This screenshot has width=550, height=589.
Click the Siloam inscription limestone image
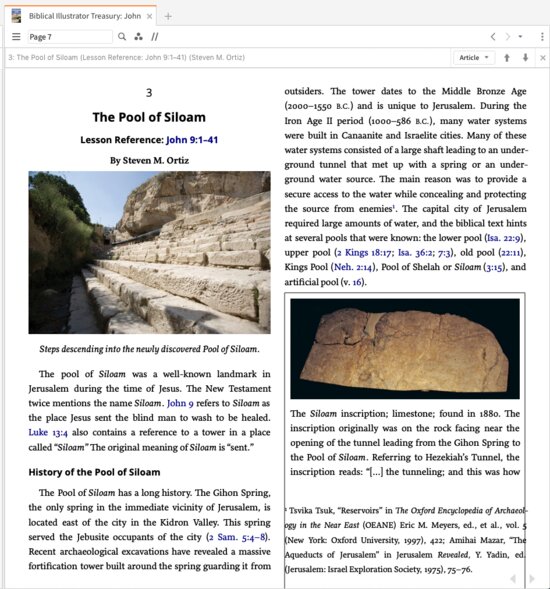point(405,349)
